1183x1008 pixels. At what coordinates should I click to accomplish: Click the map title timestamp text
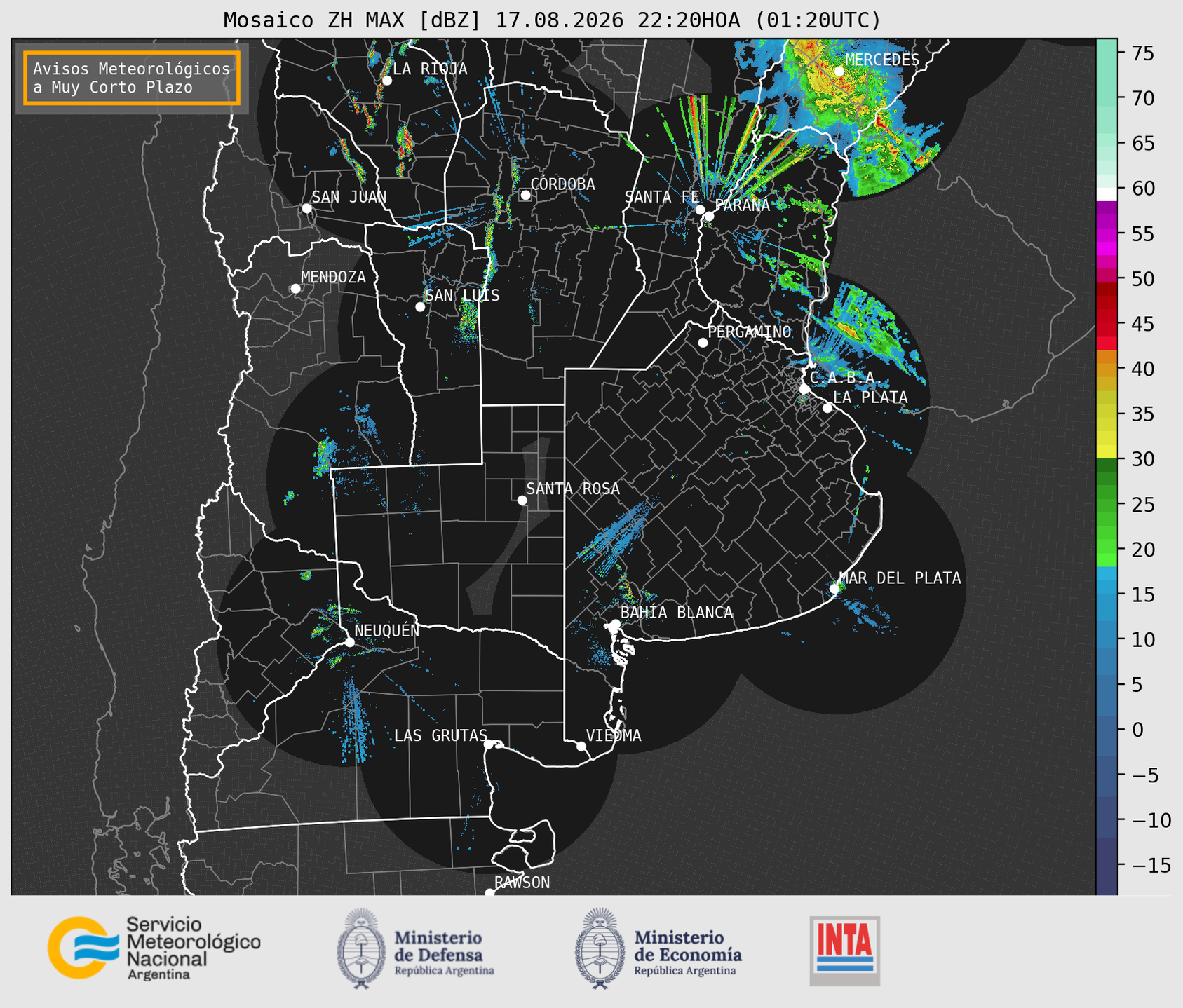pos(688,20)
